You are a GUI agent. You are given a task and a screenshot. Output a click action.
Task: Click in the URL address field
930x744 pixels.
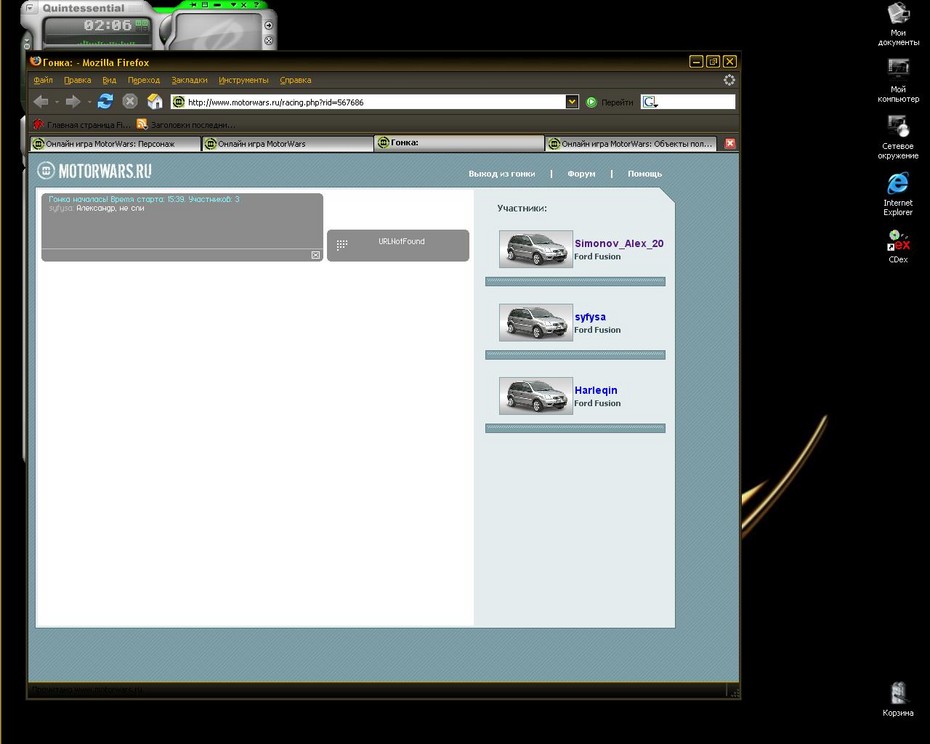tap(375, 102)
